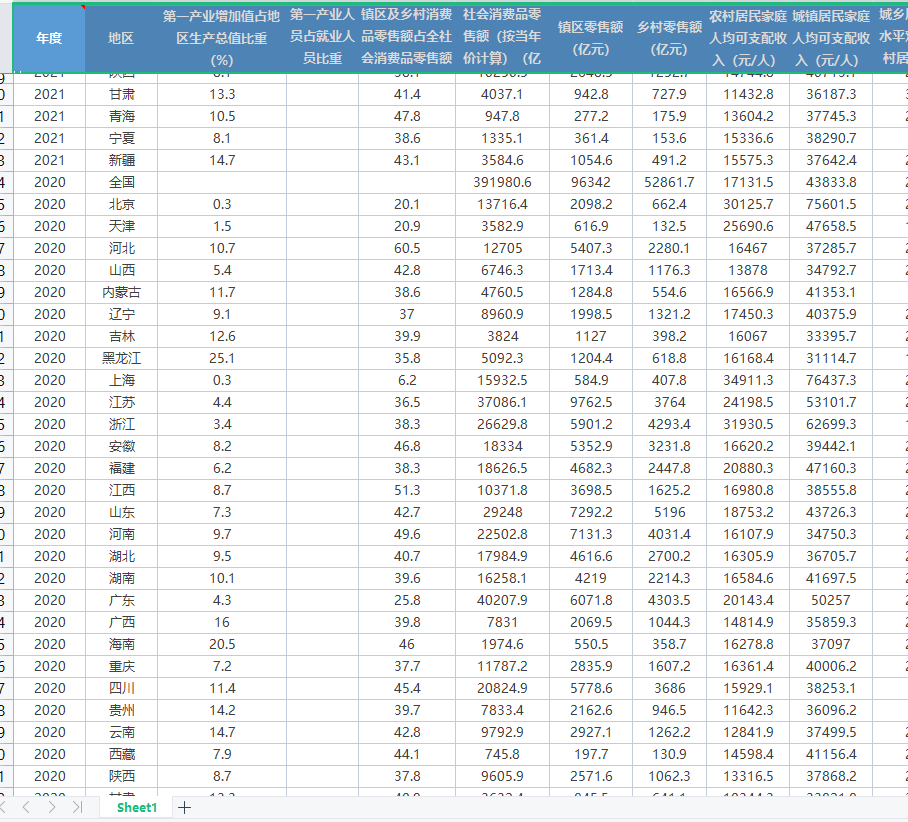This screenshot has height=822, width=908.
Task: Click the 2021 青海 region cell
Action: click(x=121, y=116)
